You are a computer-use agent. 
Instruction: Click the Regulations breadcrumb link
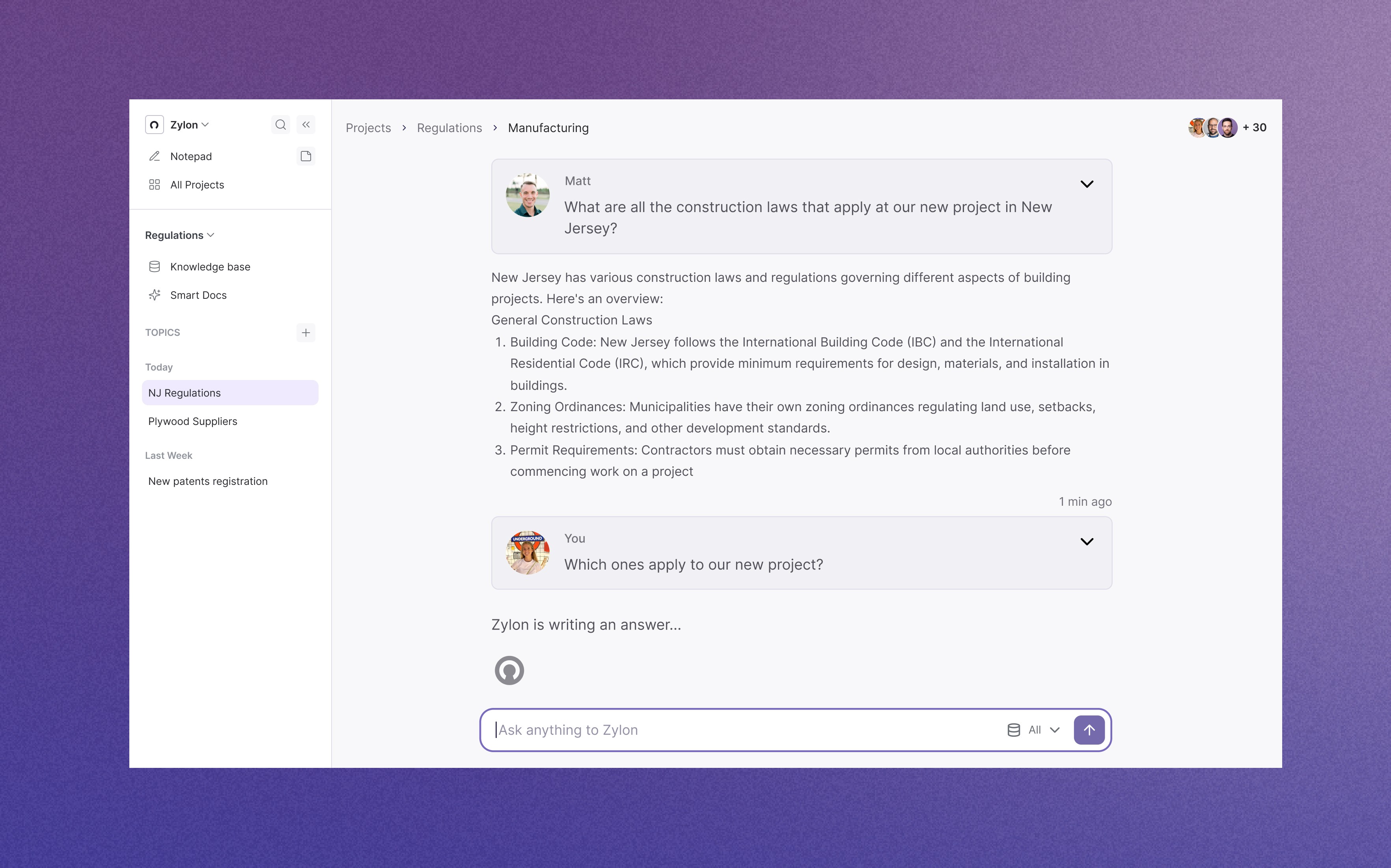click(x=449, y=128)
